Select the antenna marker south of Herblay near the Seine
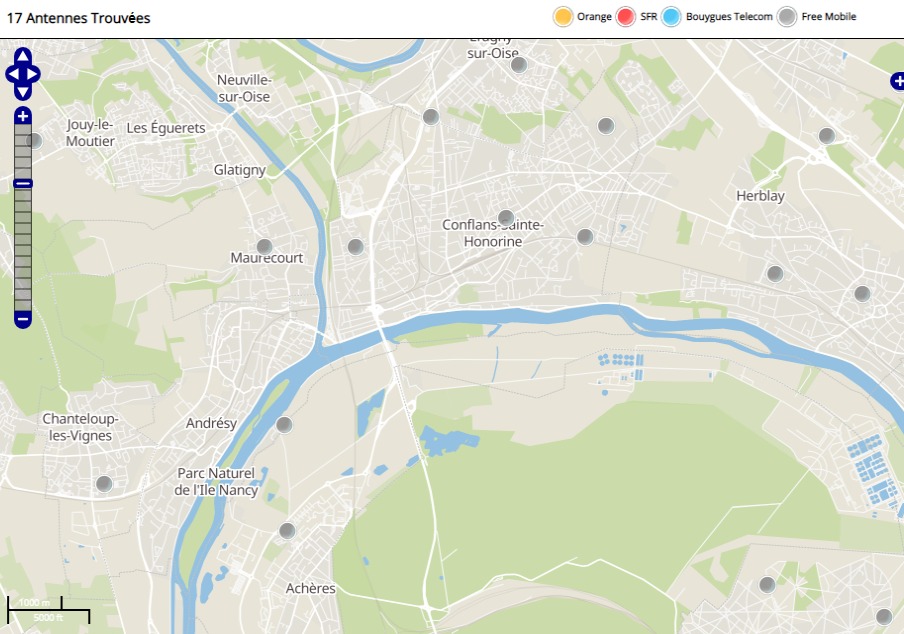The image size is (904, 634). point(775,273)
